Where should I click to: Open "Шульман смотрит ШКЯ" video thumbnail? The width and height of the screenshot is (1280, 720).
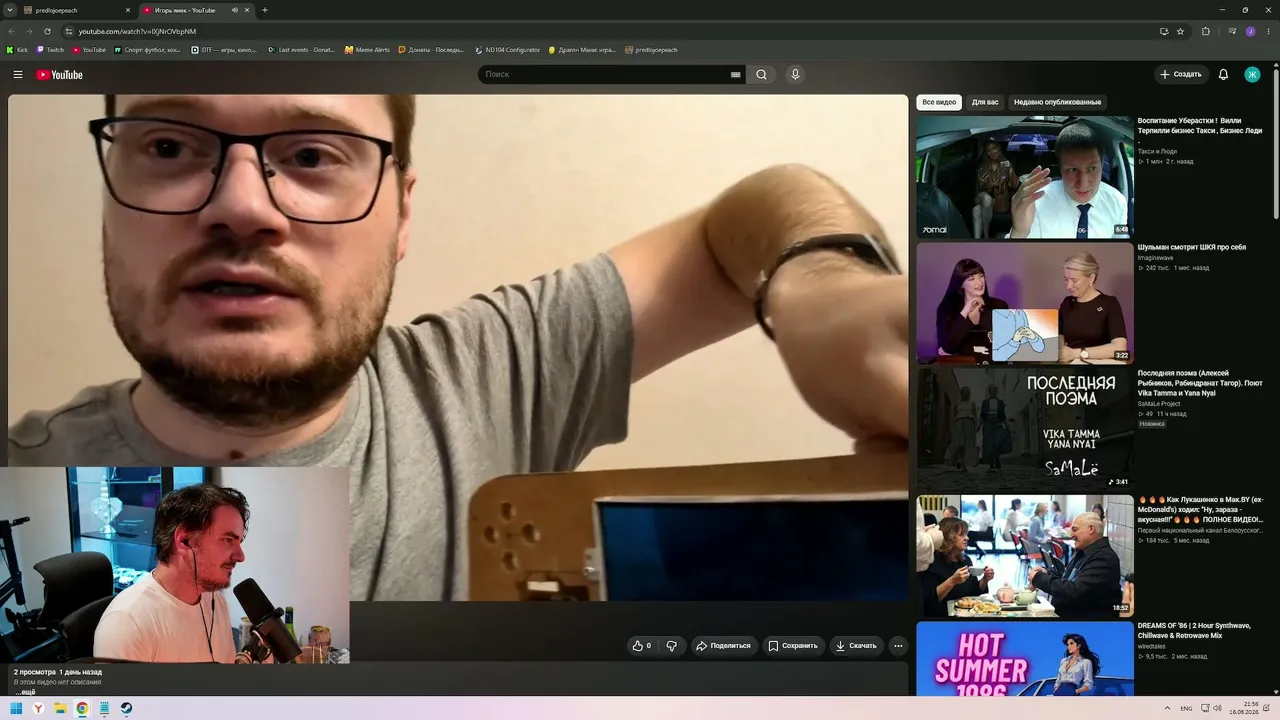pyautogui.click(x=1025, y=303)
